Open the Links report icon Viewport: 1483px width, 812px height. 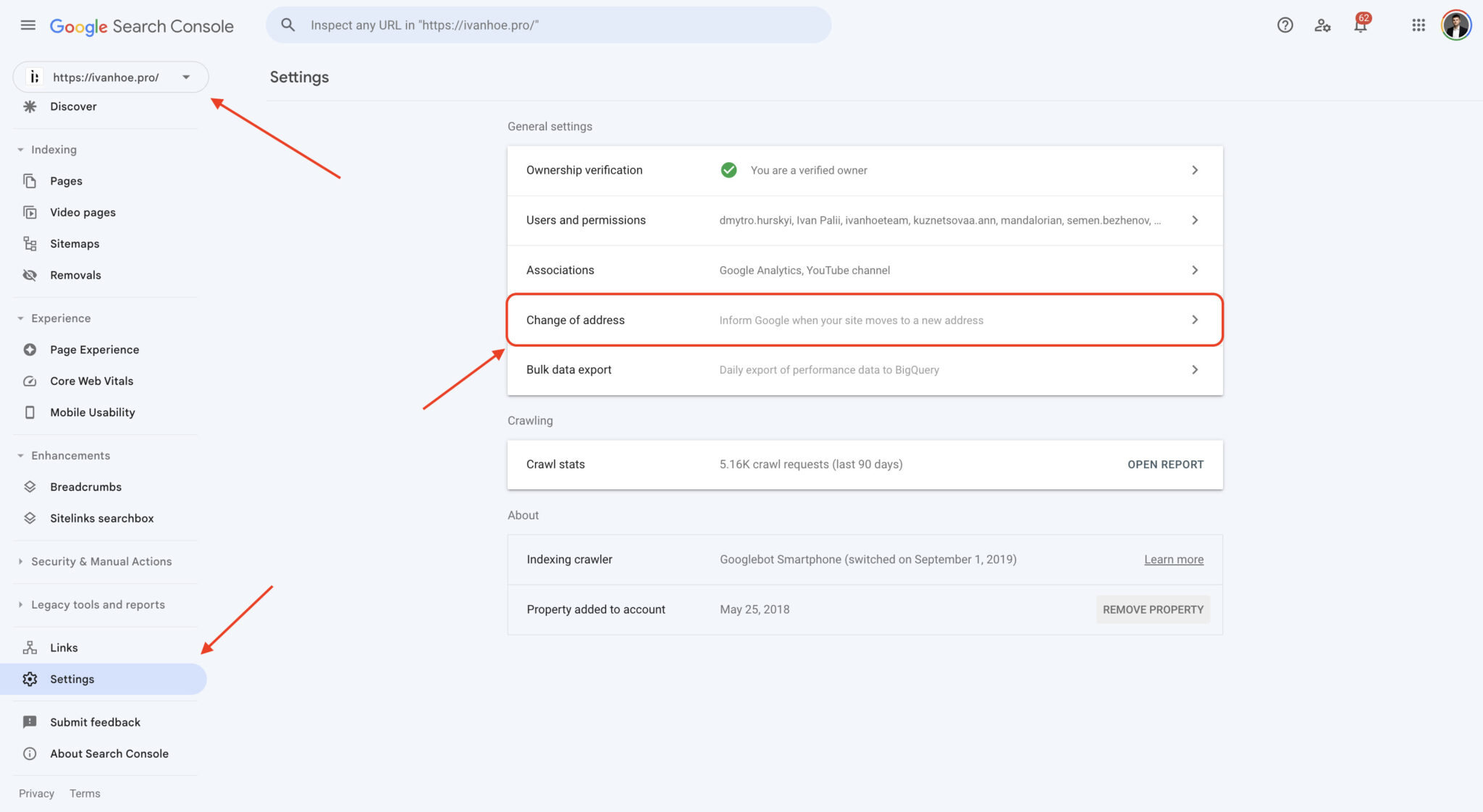click(x=29, y=647)
